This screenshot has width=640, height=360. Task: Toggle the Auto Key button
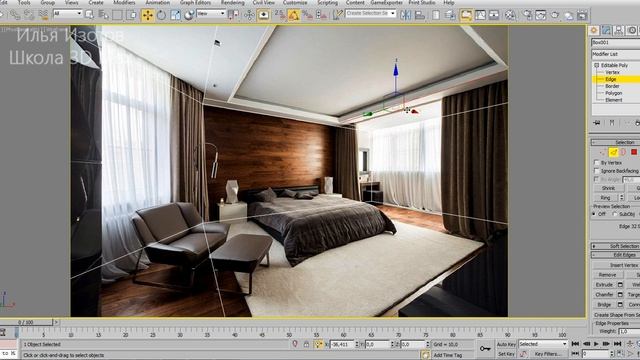pyautogui.click(x=506, y=344)
